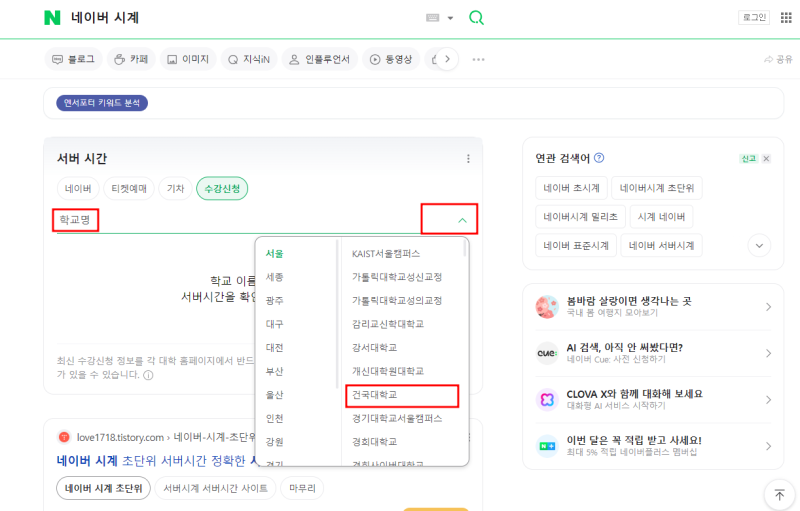Open the apps grid icon

(786, 17)
